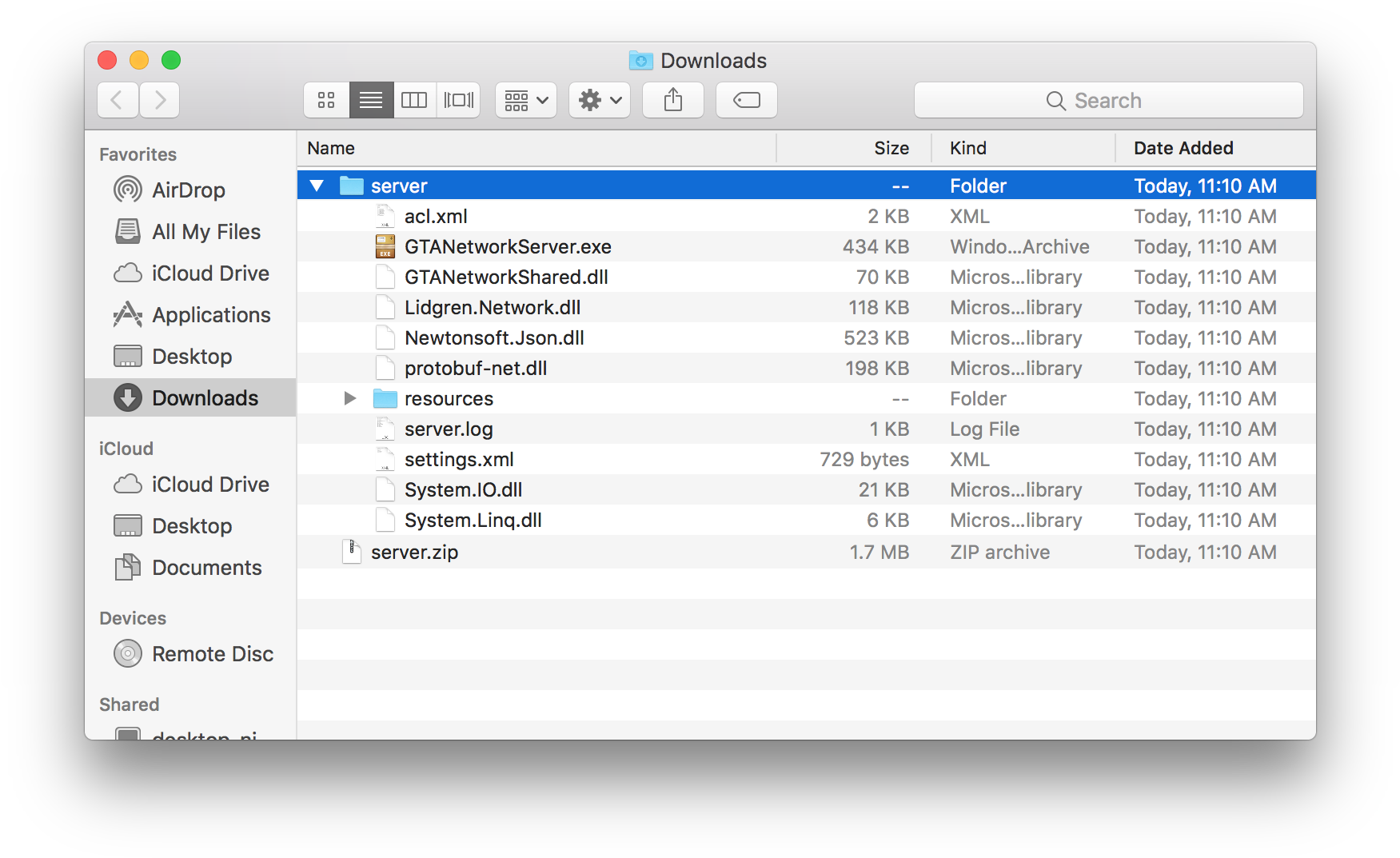Click the Share toolbar button

click(673, 100)
